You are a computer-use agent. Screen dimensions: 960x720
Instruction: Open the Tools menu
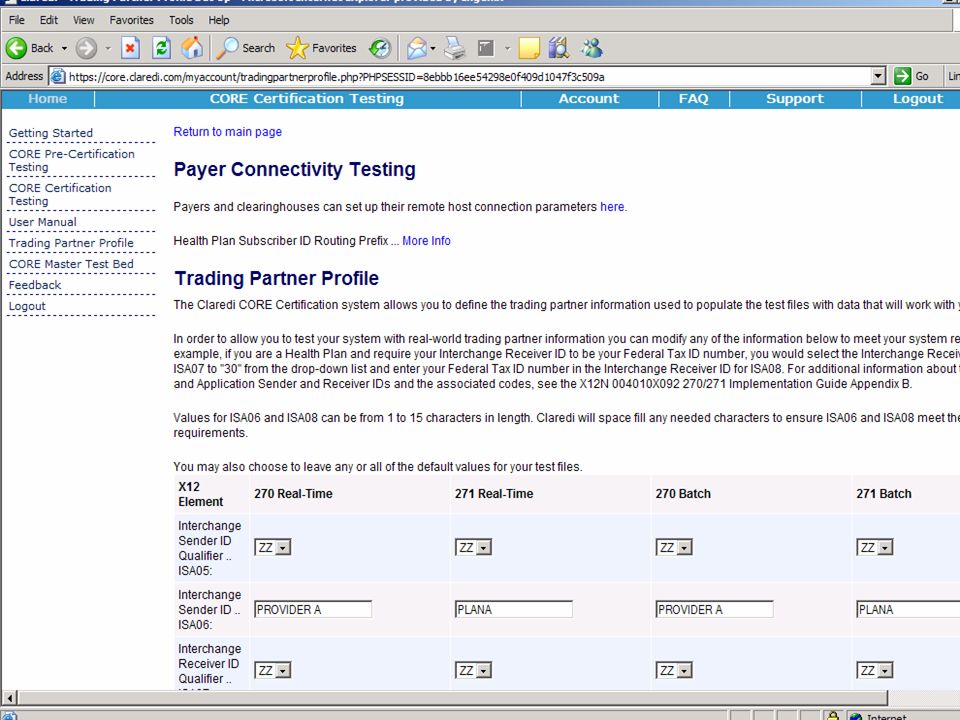pyautogui.click(x=181, y=20)
